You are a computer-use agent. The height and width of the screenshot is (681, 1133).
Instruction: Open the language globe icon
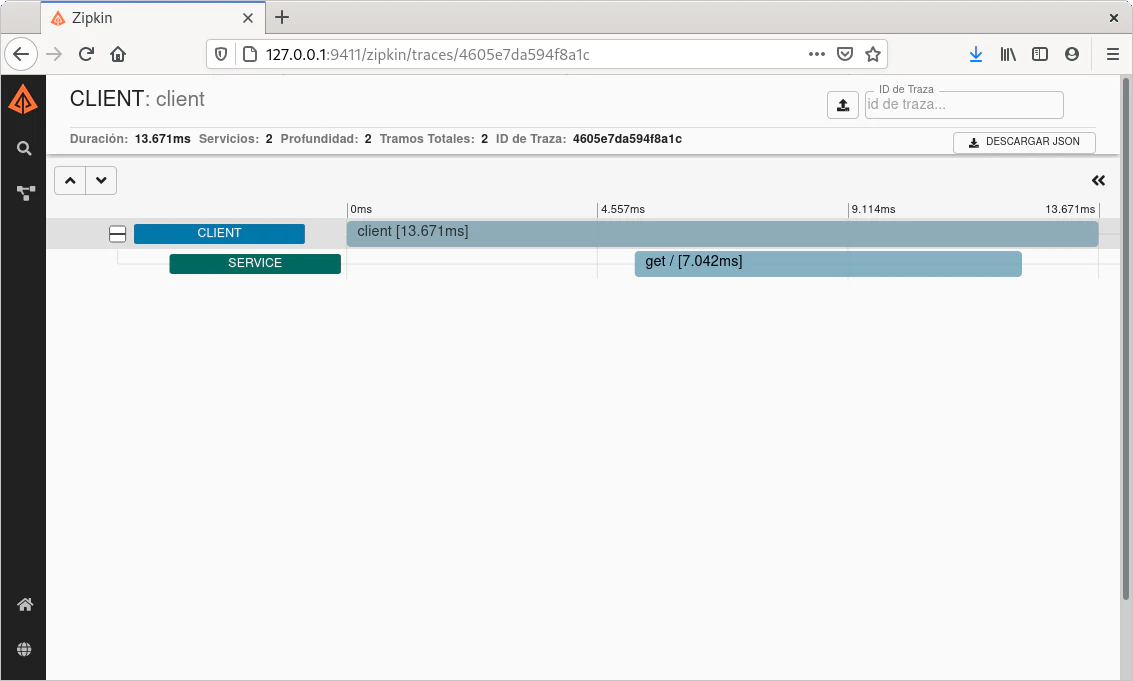[x=24, y=649]
